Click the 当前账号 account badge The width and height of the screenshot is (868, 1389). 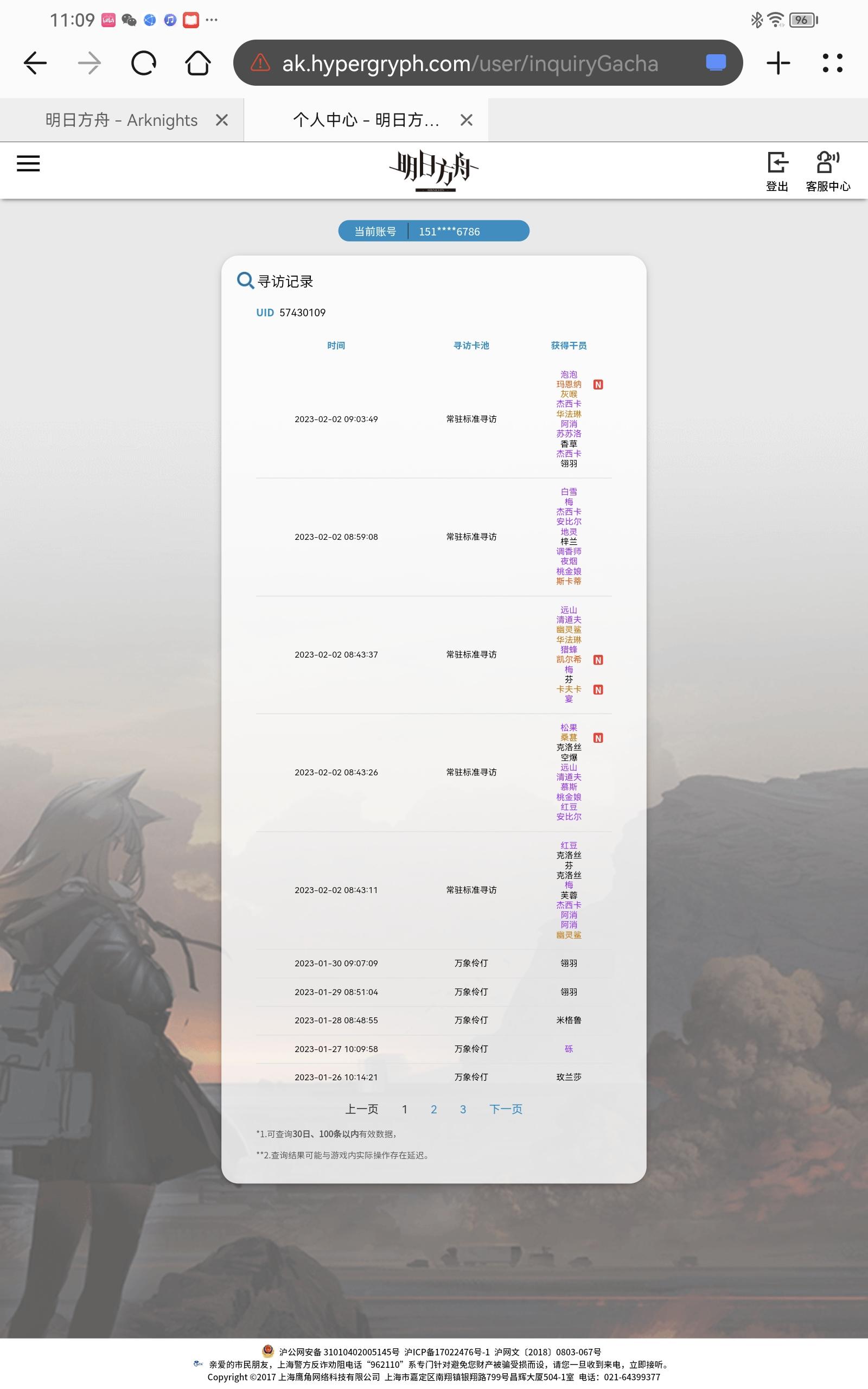tap(434, 231)
